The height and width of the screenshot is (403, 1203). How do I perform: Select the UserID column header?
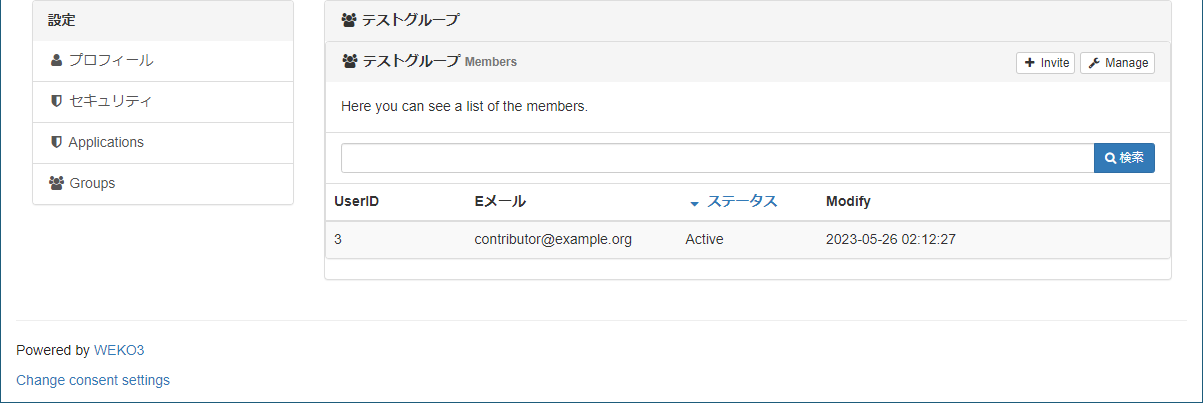356,201
